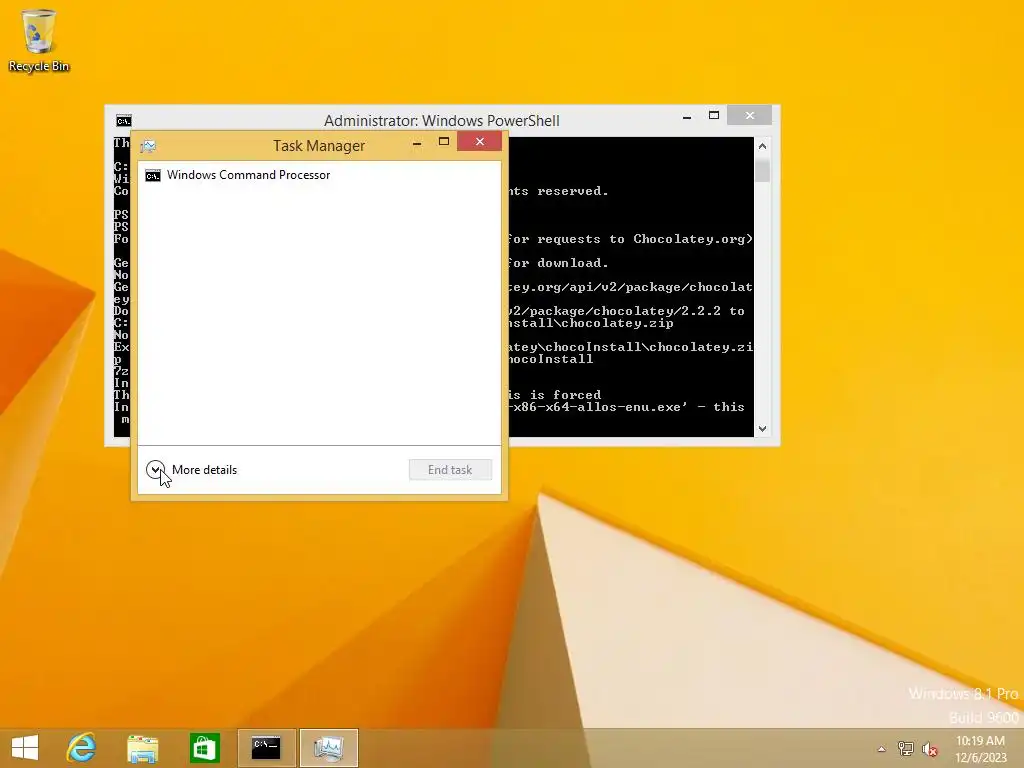1024x768 pixels.
Task: Click the End task button
Action: [450, 470]
